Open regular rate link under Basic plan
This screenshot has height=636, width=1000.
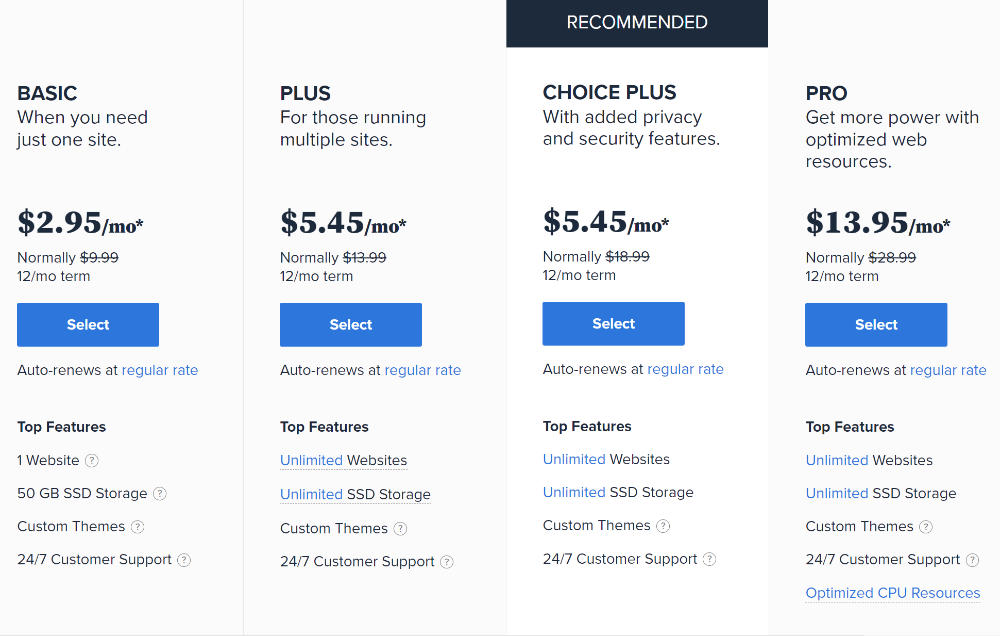pyautogui.click(x=160, y=370)
